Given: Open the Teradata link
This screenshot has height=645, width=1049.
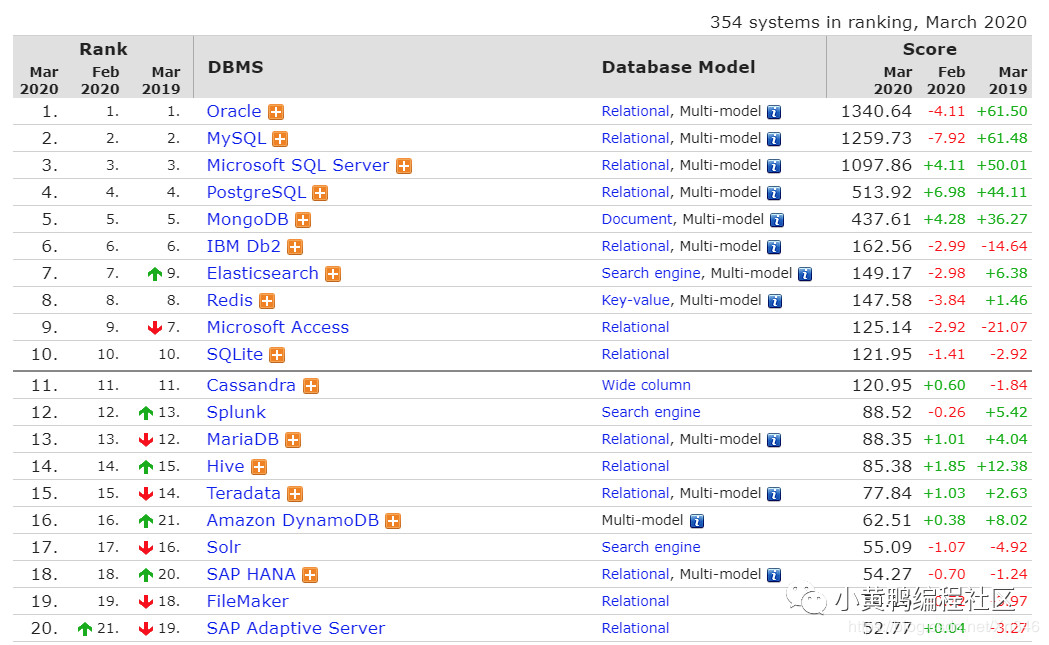Looking at the screenshot, I should point(244,493).
